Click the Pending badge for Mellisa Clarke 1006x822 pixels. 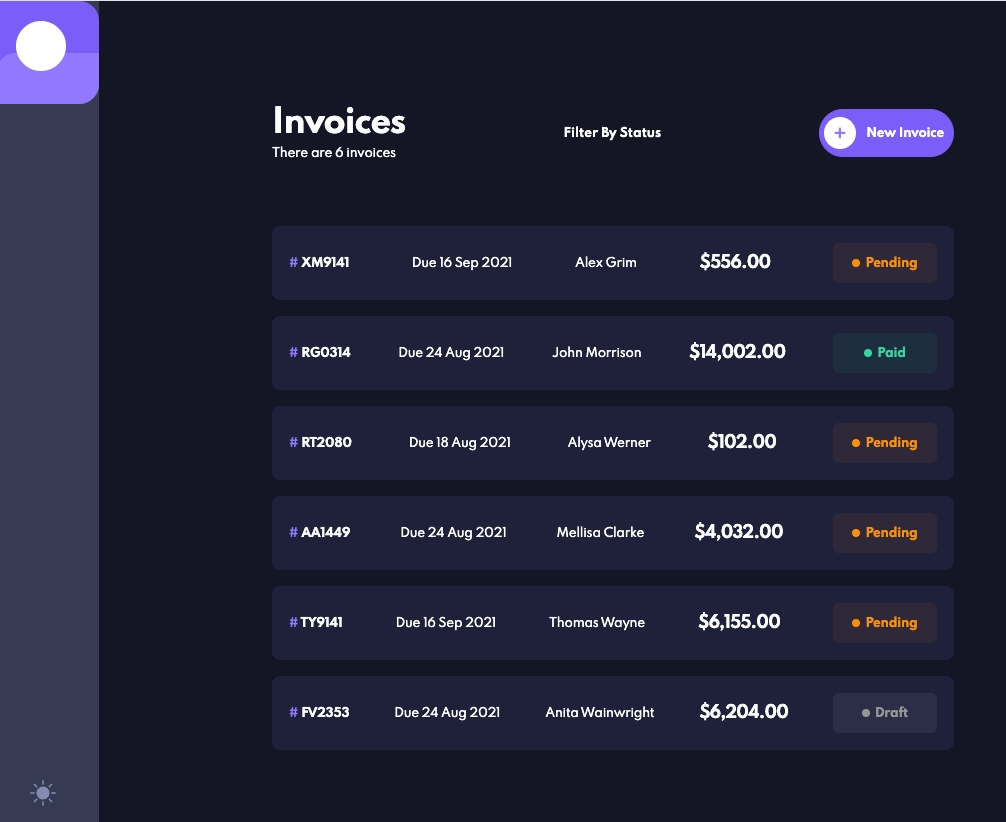pos(884,533)
